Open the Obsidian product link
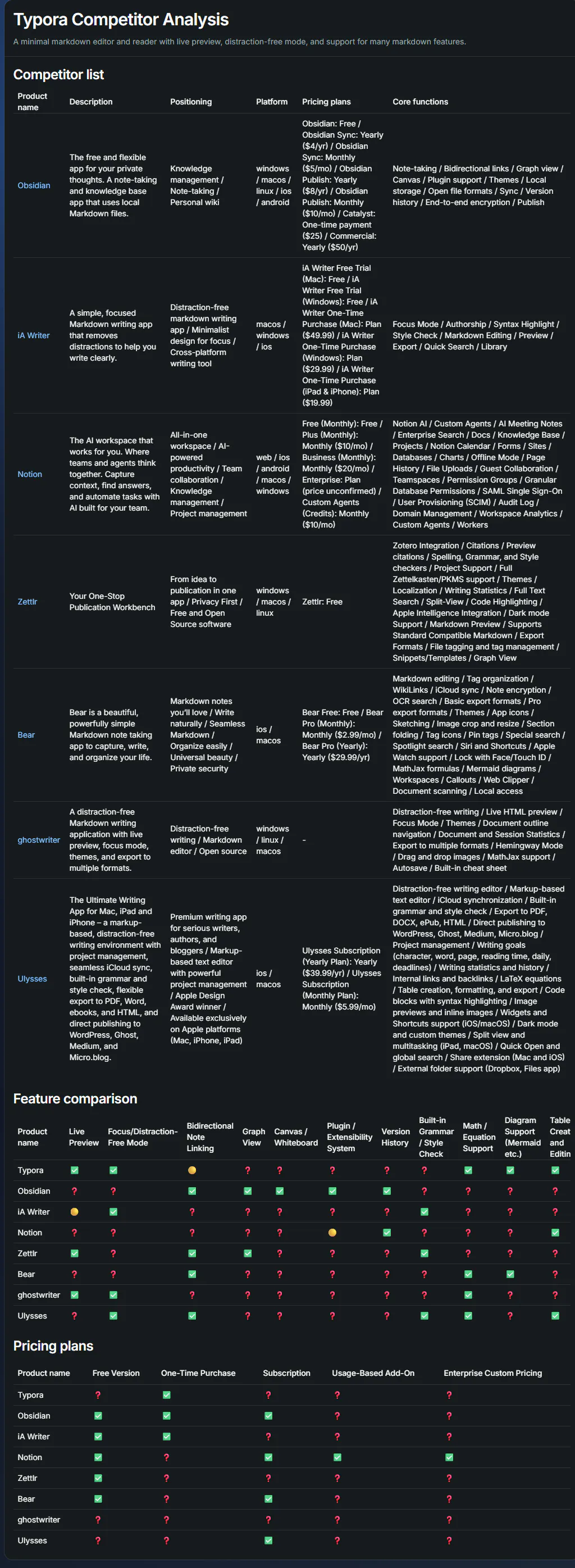The height and width of the screenshot is (1568, 575). click(x=34, y=185)
